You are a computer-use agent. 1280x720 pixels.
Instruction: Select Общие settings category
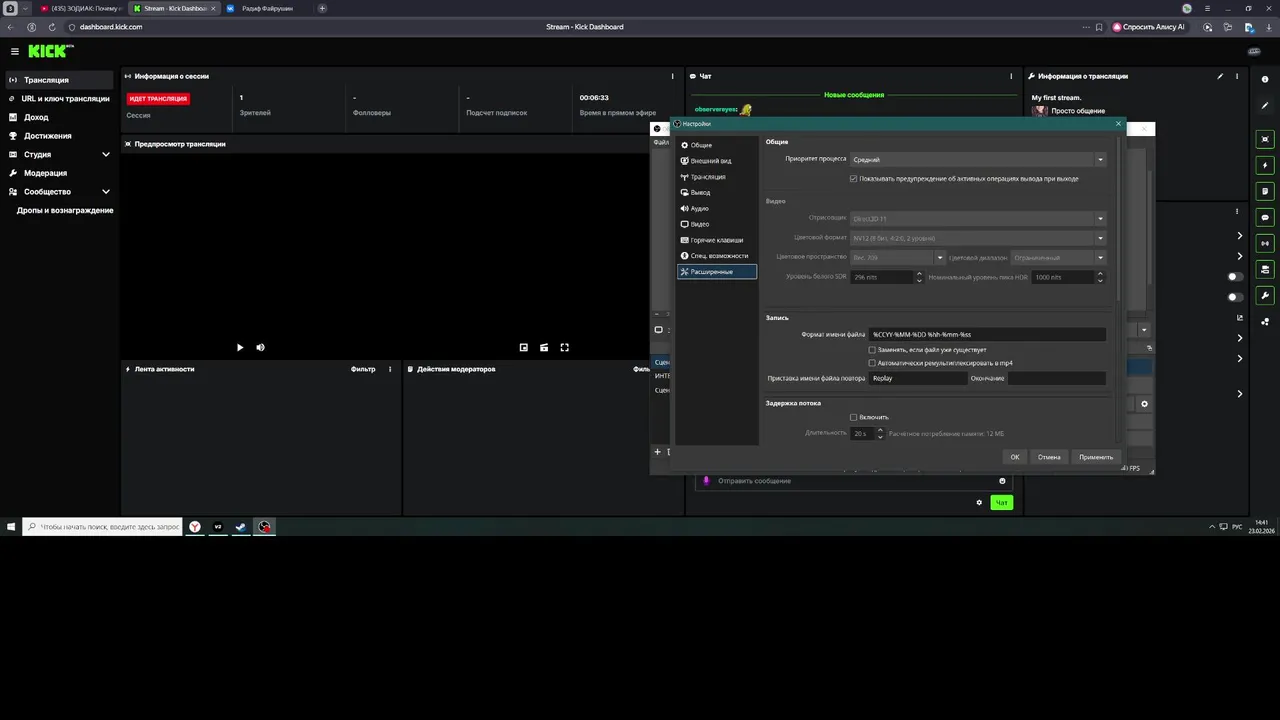(717, 145)
